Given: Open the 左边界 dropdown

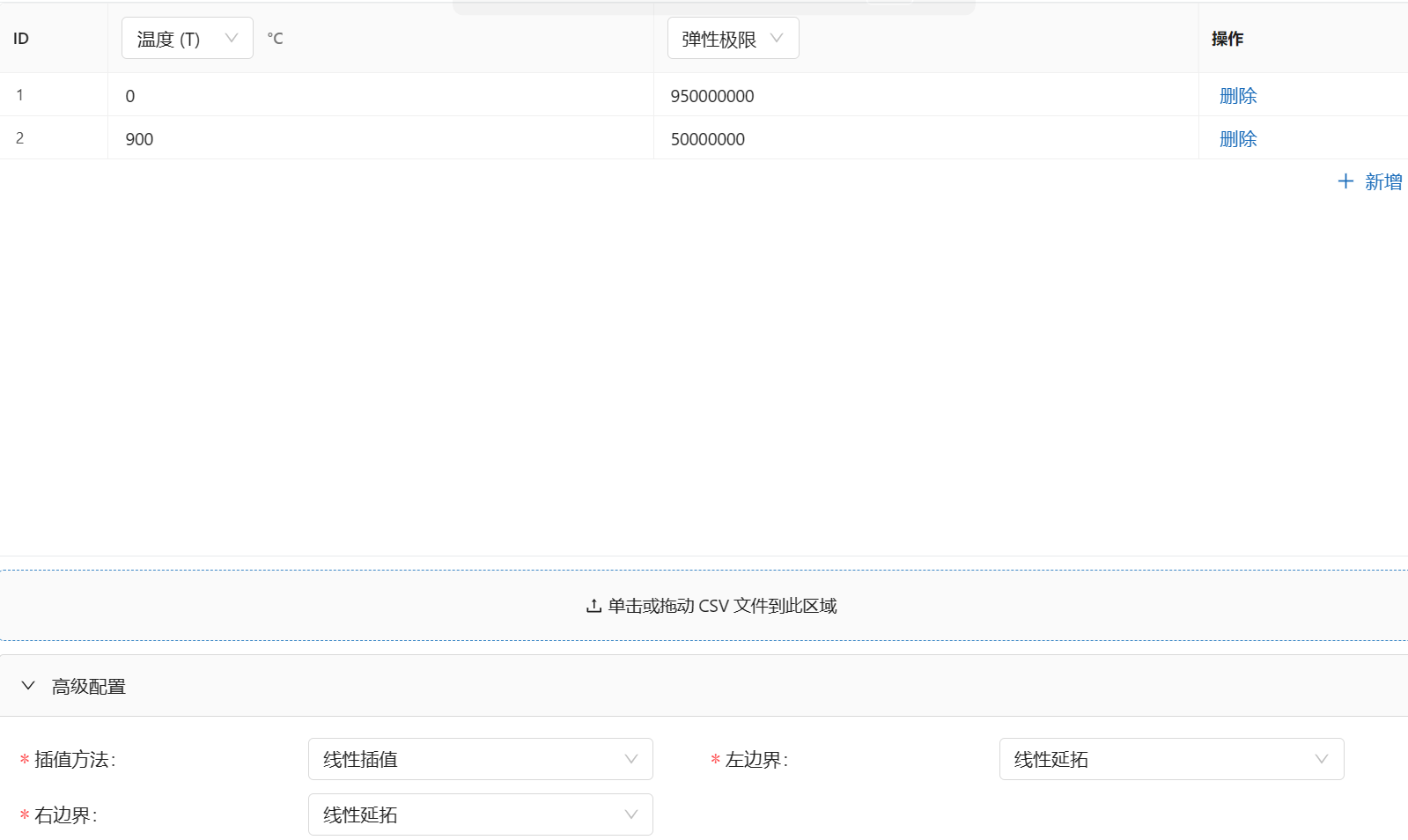Looking at the screenshot, I should point(1171,759).
